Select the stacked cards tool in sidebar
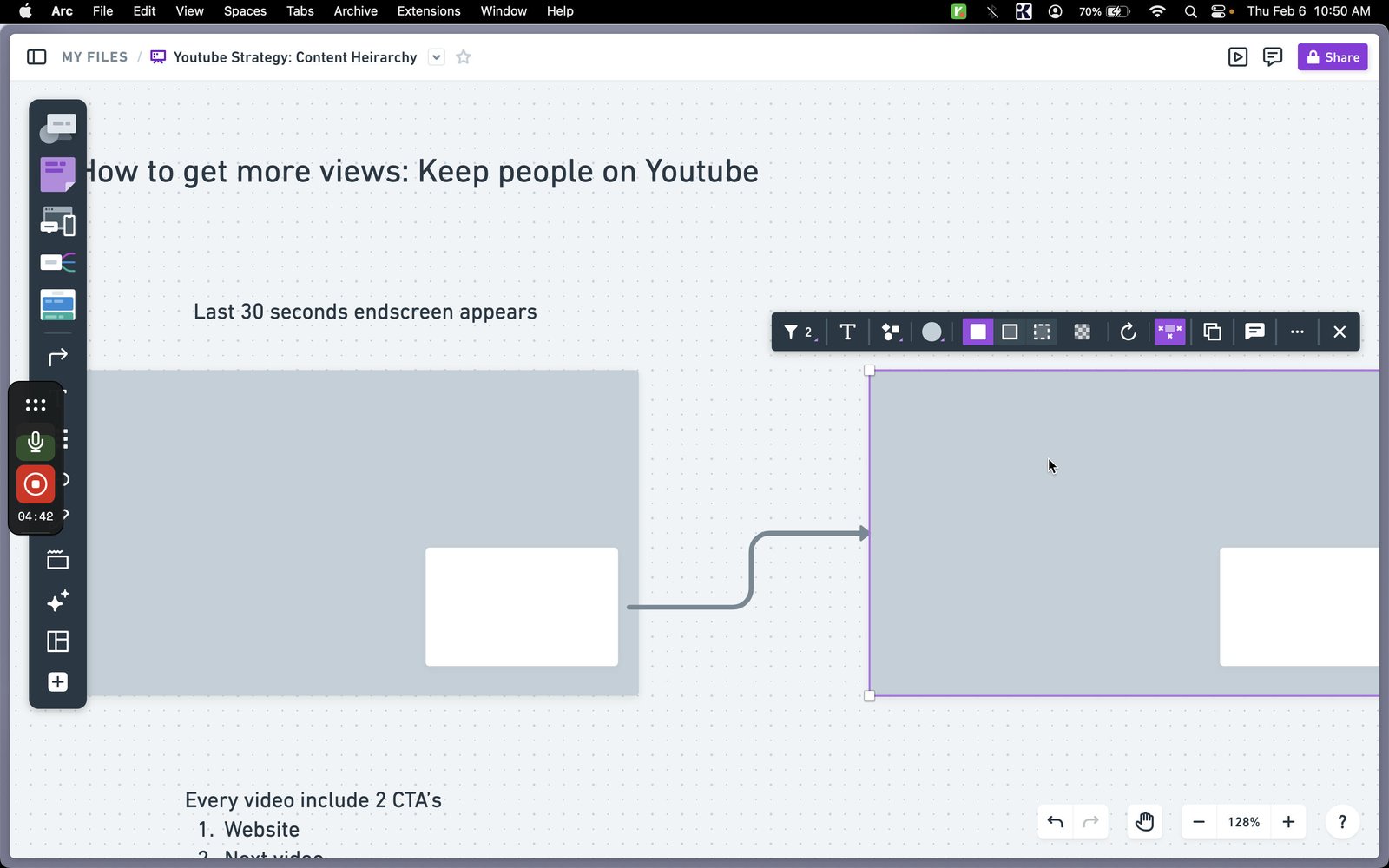Image resolution: width=1389 pixels, height=868 pixels. tap(57, 305)
